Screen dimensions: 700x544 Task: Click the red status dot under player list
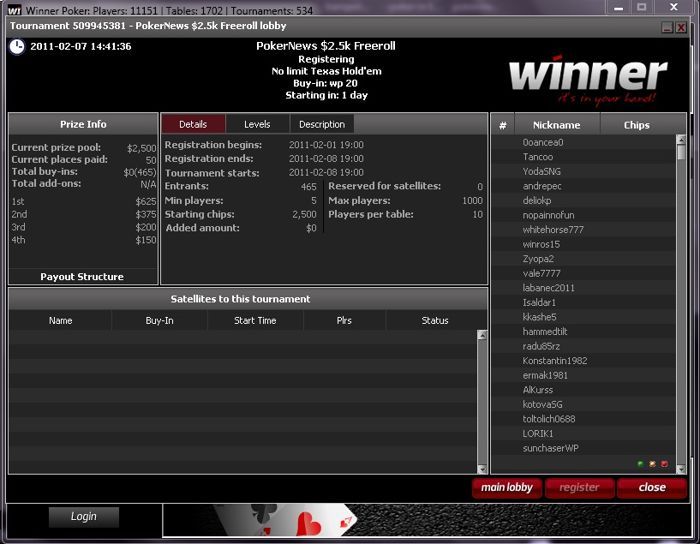click(664, 464)
